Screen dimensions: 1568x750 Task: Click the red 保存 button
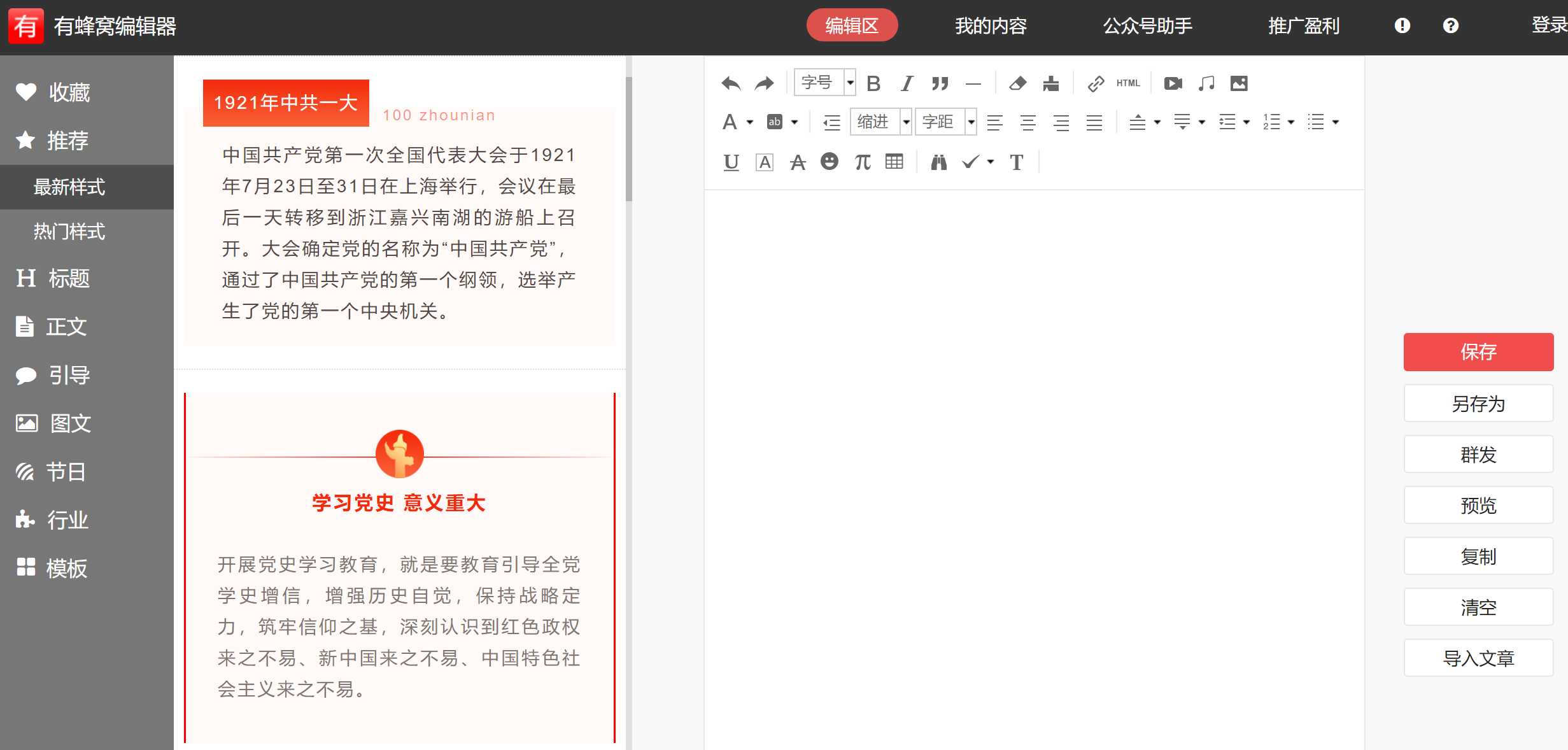click(1478, 351)
